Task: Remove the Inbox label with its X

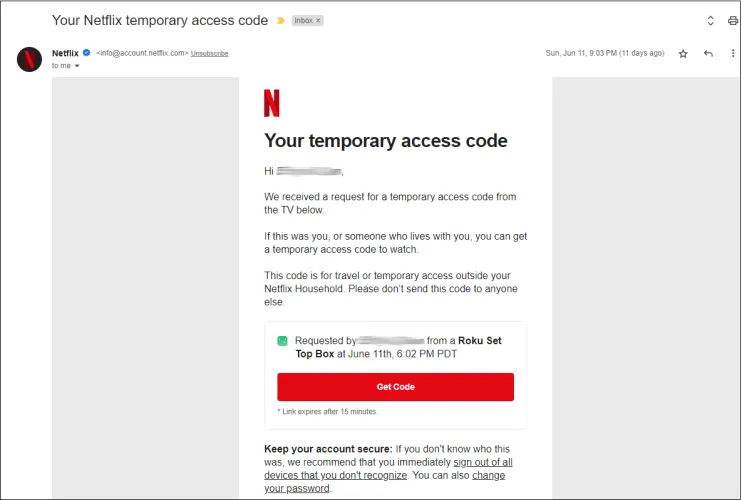Action: (319, 20)
